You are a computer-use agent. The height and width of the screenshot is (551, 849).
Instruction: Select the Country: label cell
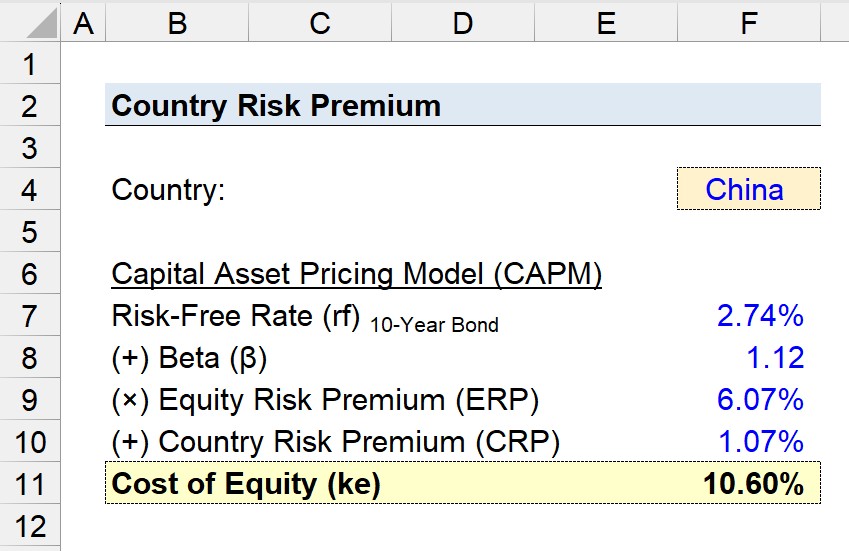point(177,189)
